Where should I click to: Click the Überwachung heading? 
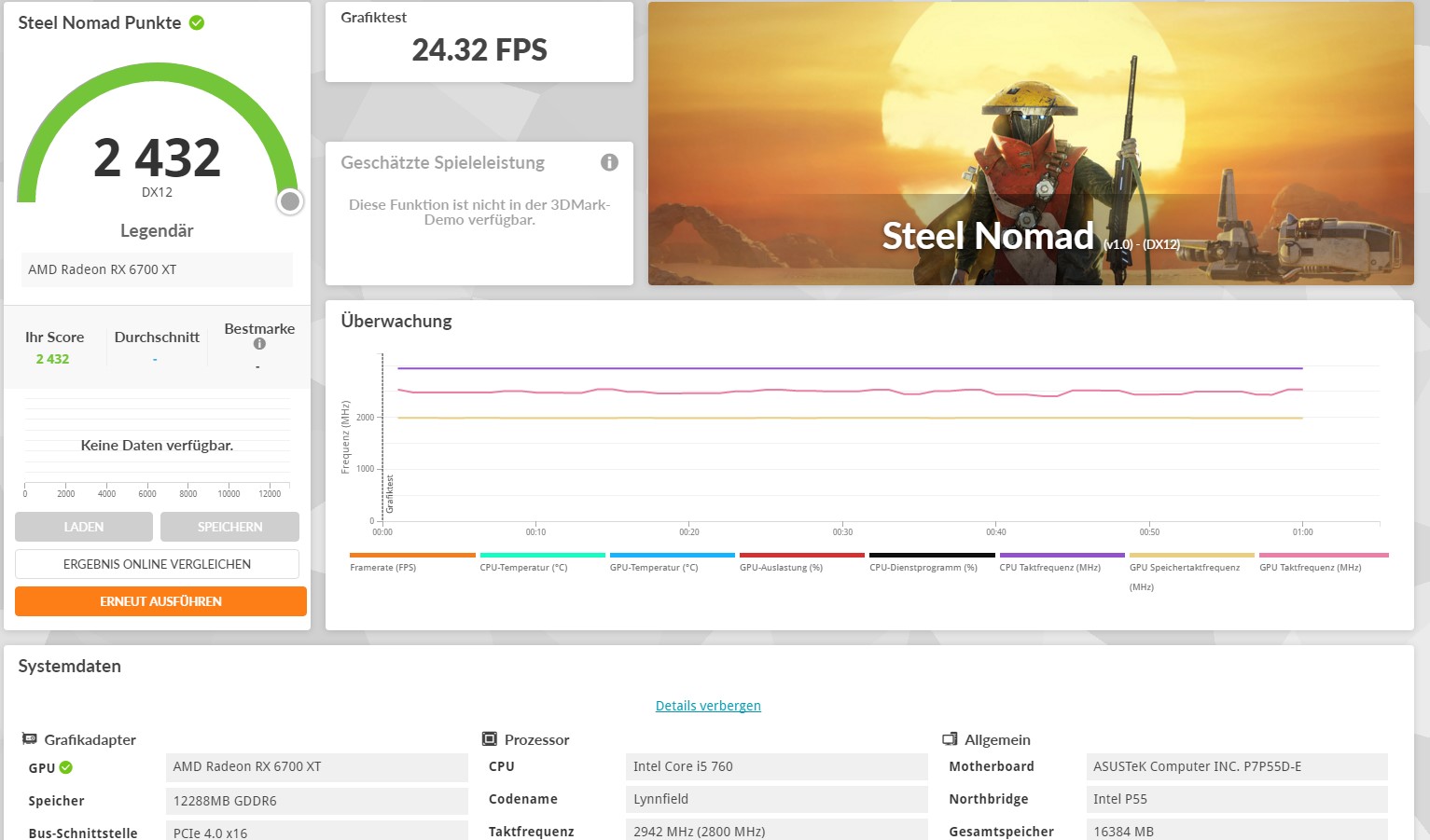(396, 321)
